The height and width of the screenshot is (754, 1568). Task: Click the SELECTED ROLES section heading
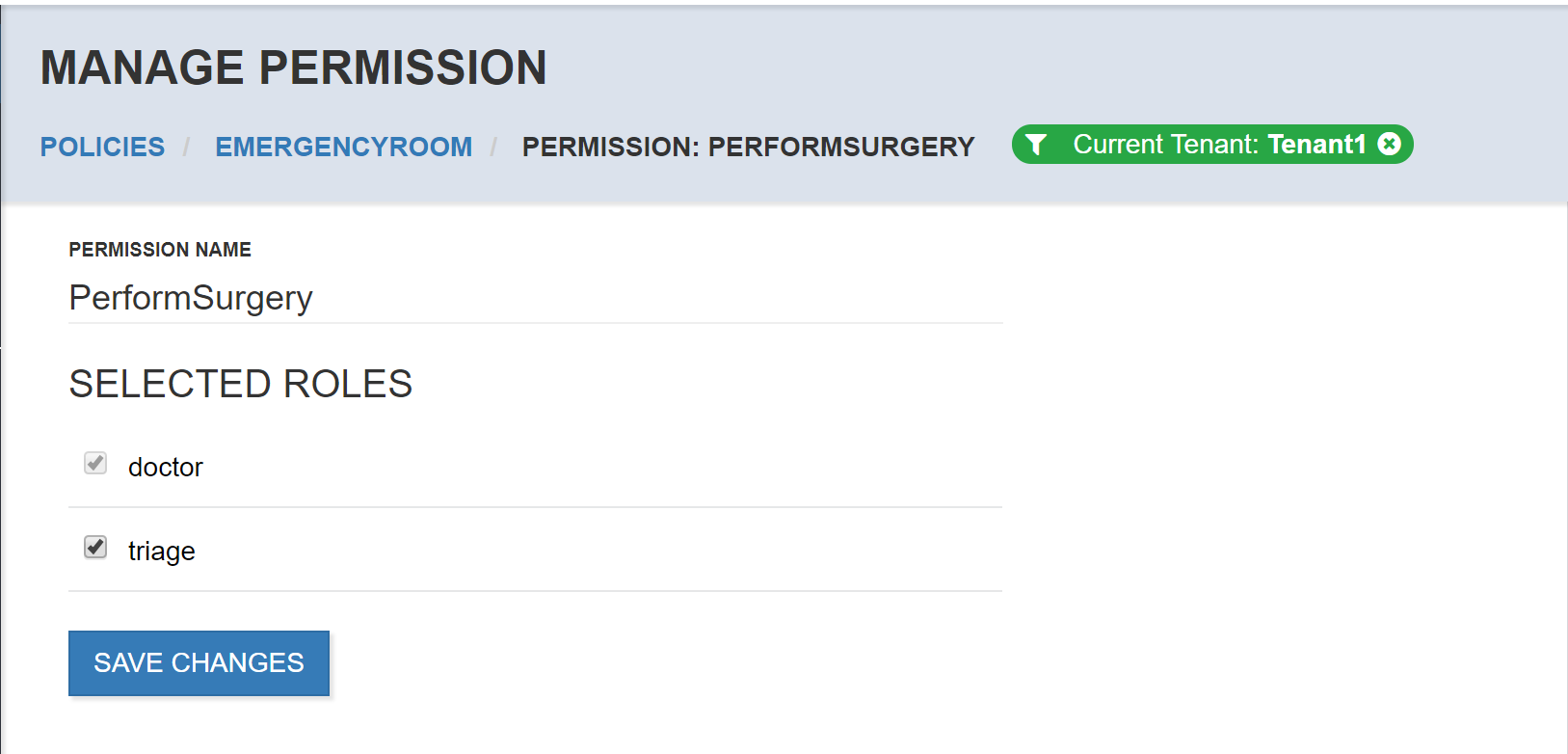click(241, 384)
